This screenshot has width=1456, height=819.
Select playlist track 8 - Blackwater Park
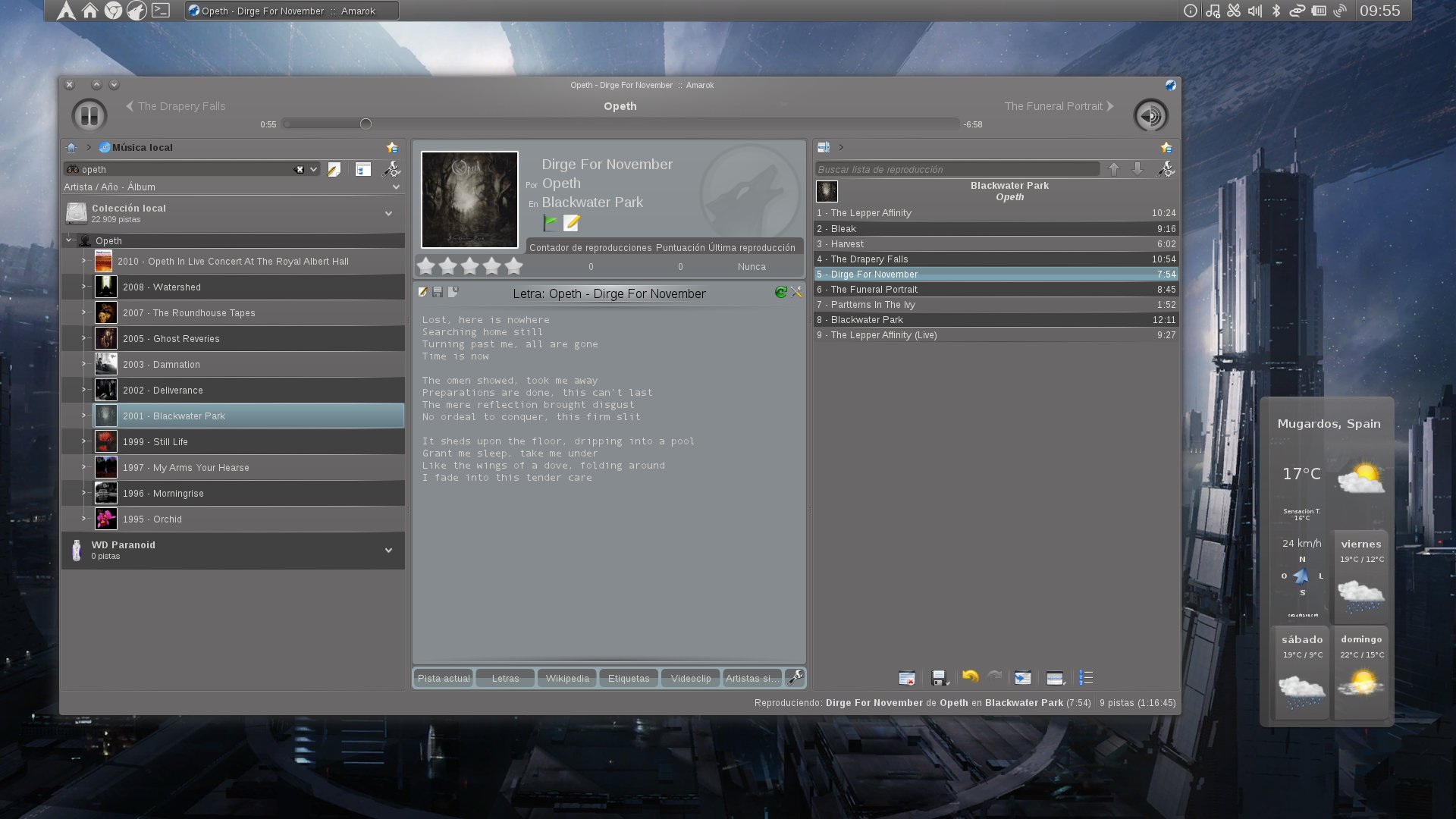(996, 320)
